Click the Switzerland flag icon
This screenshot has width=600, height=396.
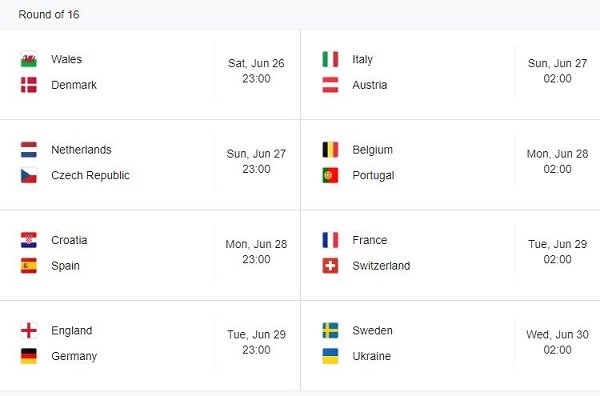(x=330, y=266)
